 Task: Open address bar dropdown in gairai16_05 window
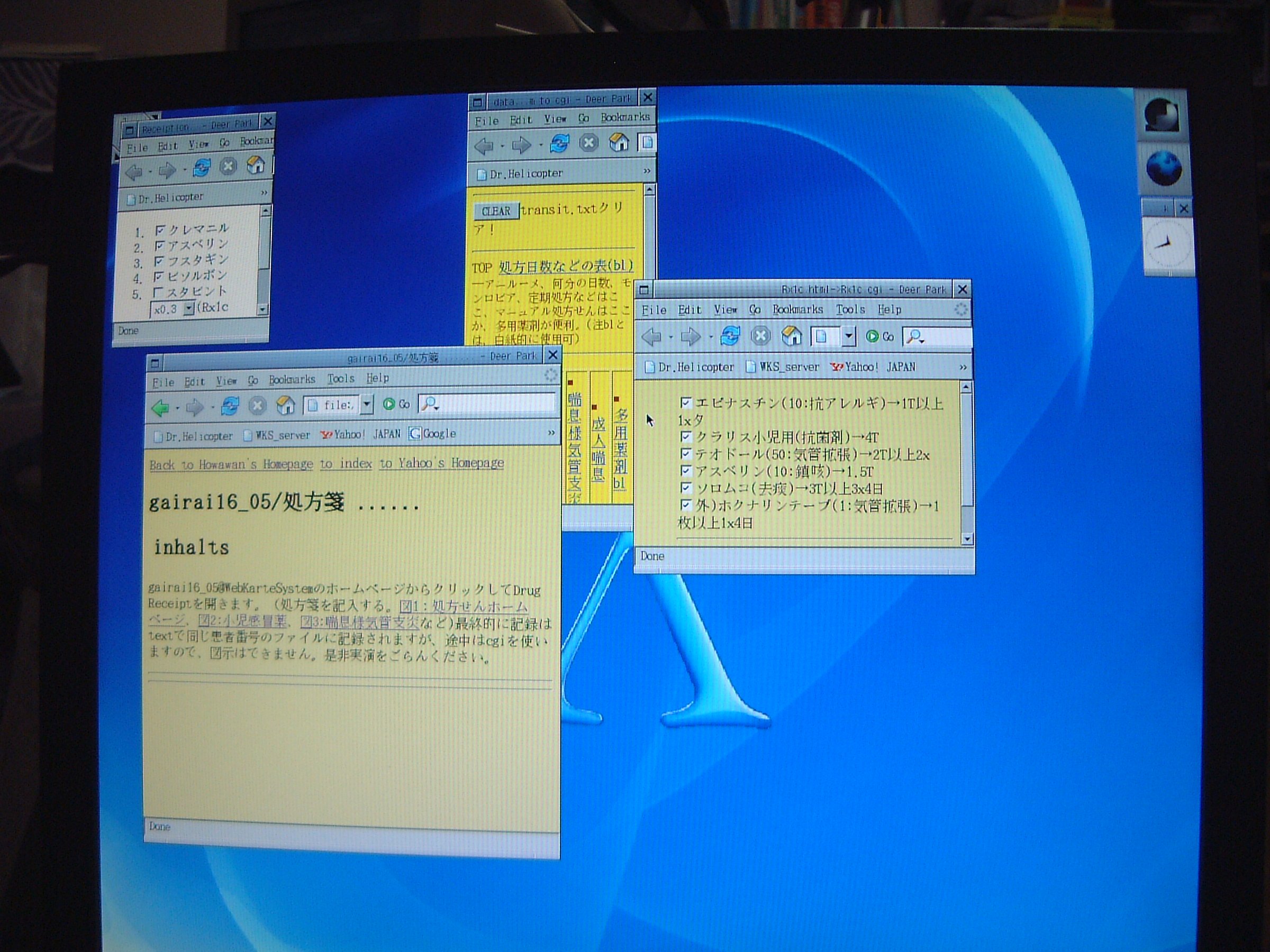[x=367, y=405]
